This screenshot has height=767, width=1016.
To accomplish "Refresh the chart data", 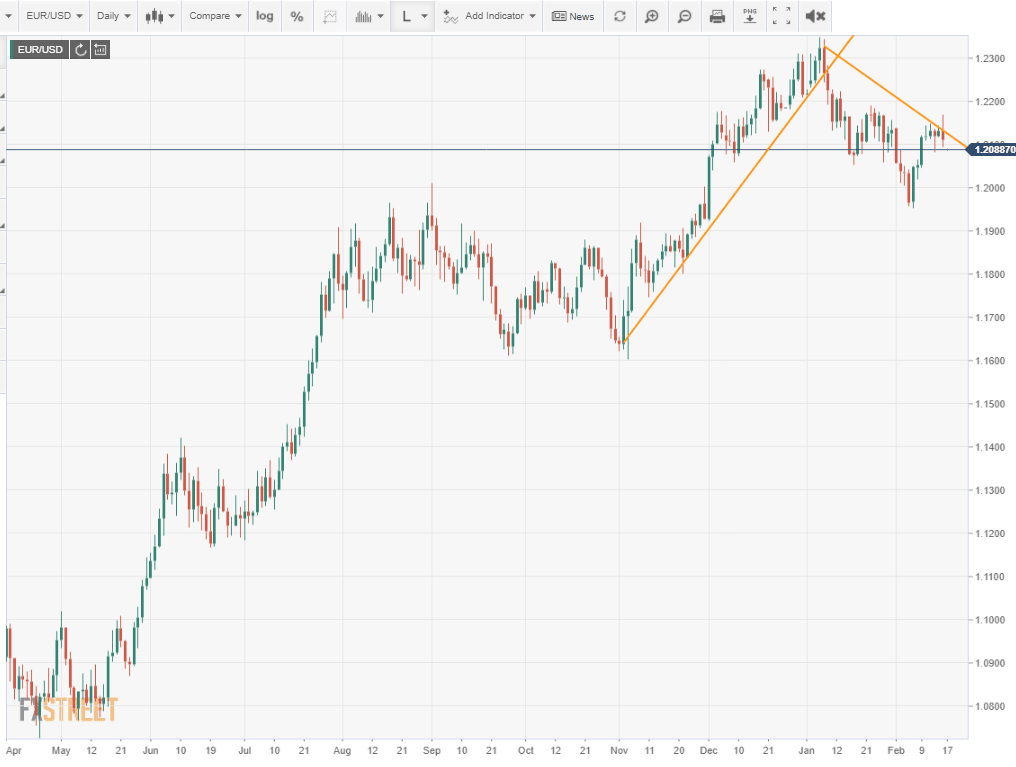I will [x=620, y=16].
